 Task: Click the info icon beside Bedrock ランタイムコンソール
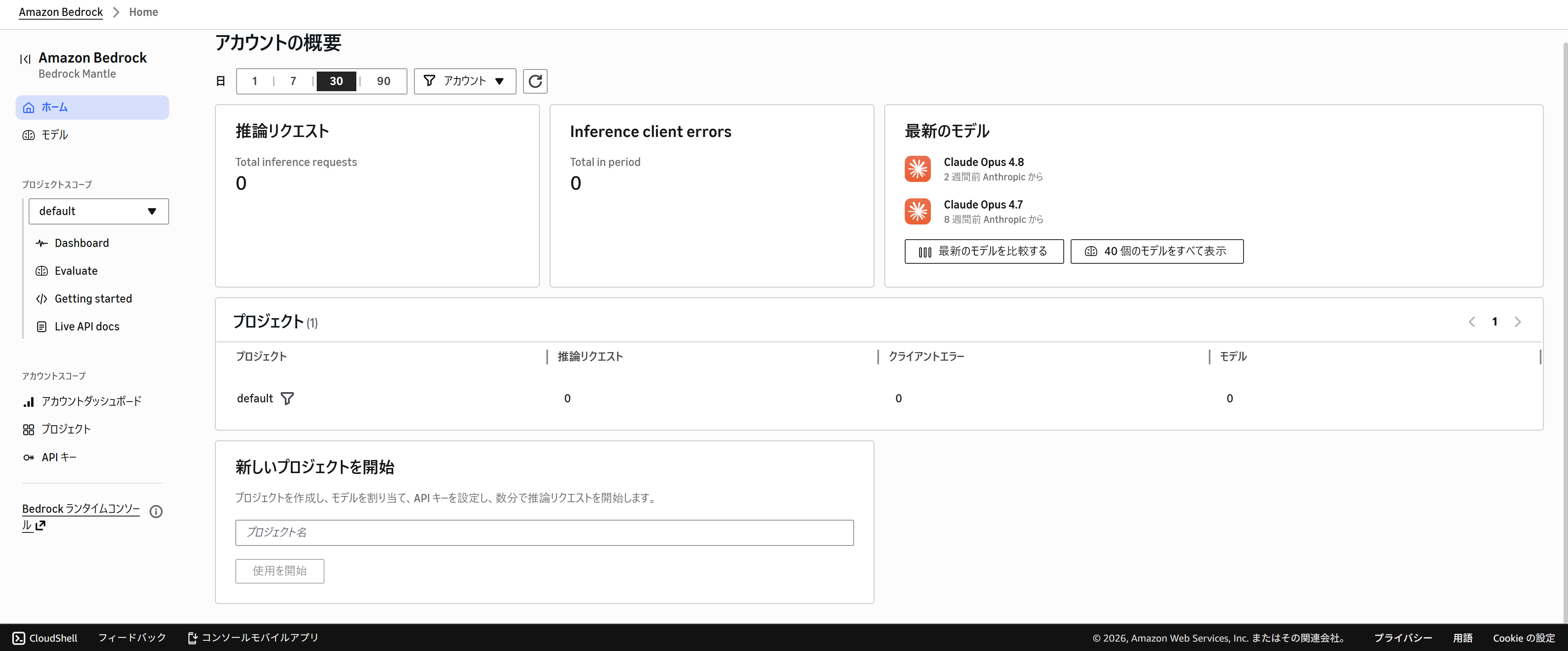click(156, 512)
